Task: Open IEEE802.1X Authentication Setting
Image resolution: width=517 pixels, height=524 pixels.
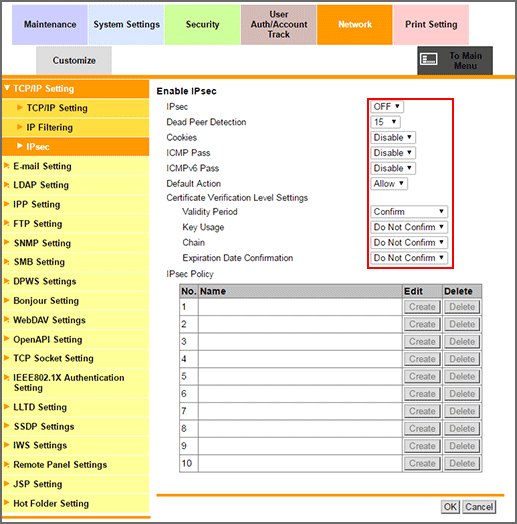Action: pyautogui.click(x=76, y=383)
